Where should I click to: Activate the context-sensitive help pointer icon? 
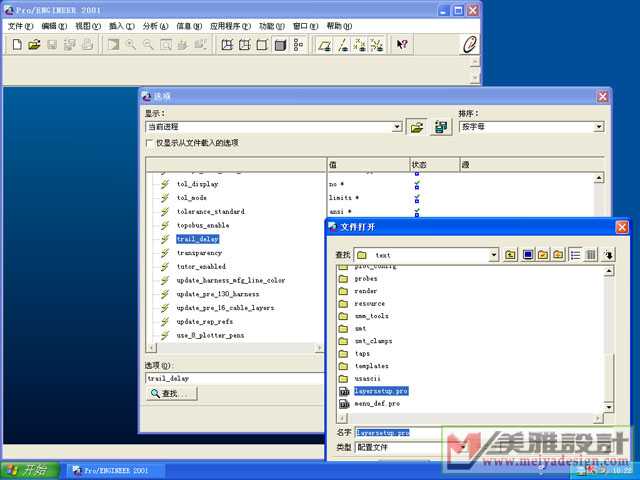402,44
